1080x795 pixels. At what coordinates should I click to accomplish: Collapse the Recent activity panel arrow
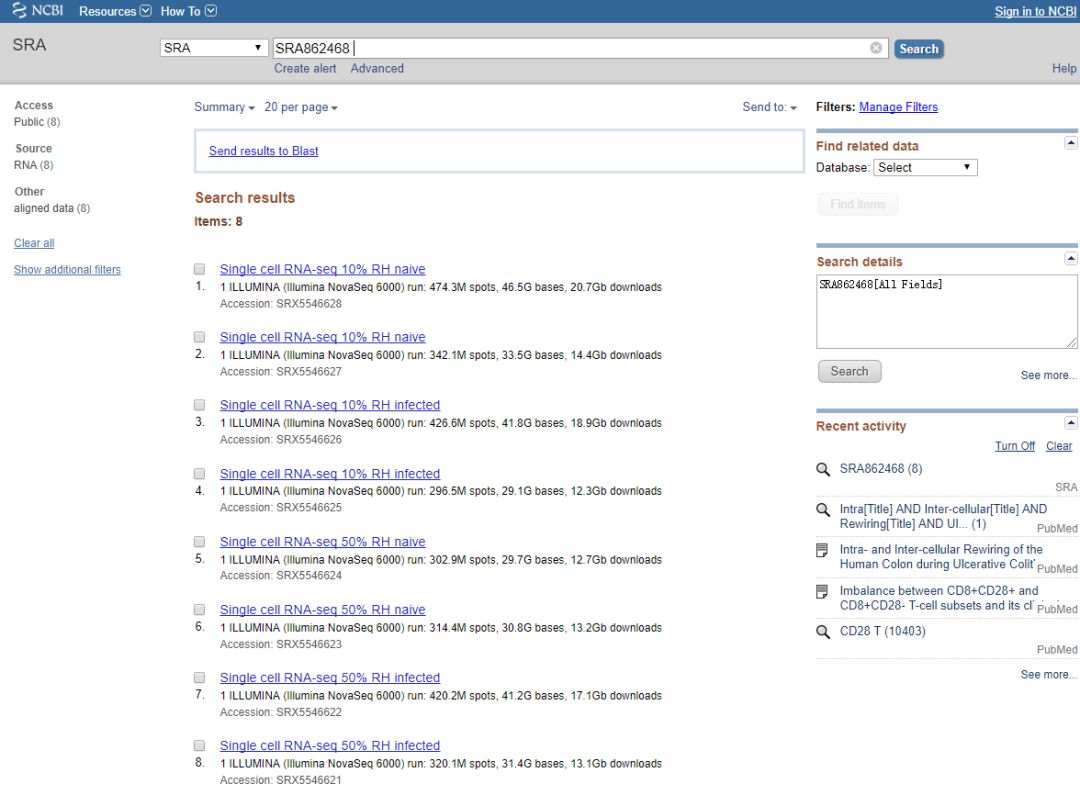pyautogui.click(x=1070, y=422)
